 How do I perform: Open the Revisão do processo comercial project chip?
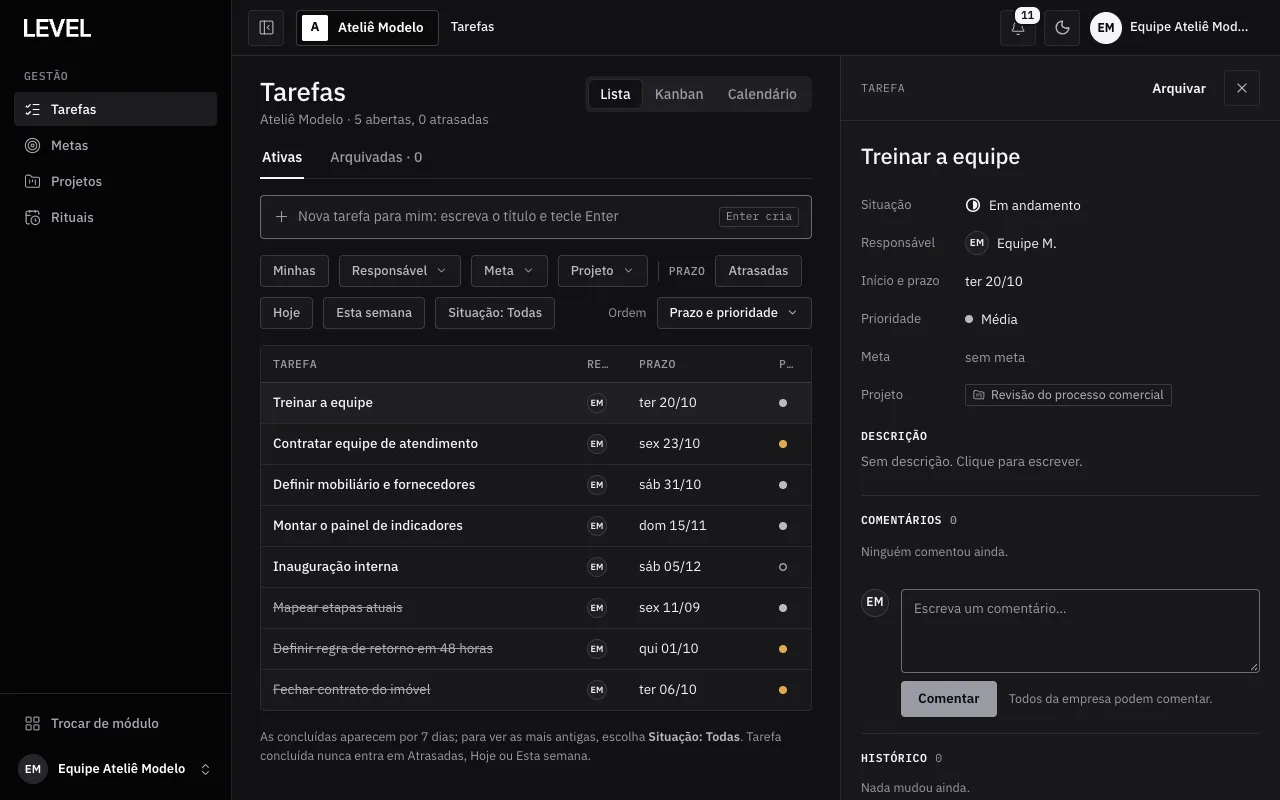tap(1068, 395)
